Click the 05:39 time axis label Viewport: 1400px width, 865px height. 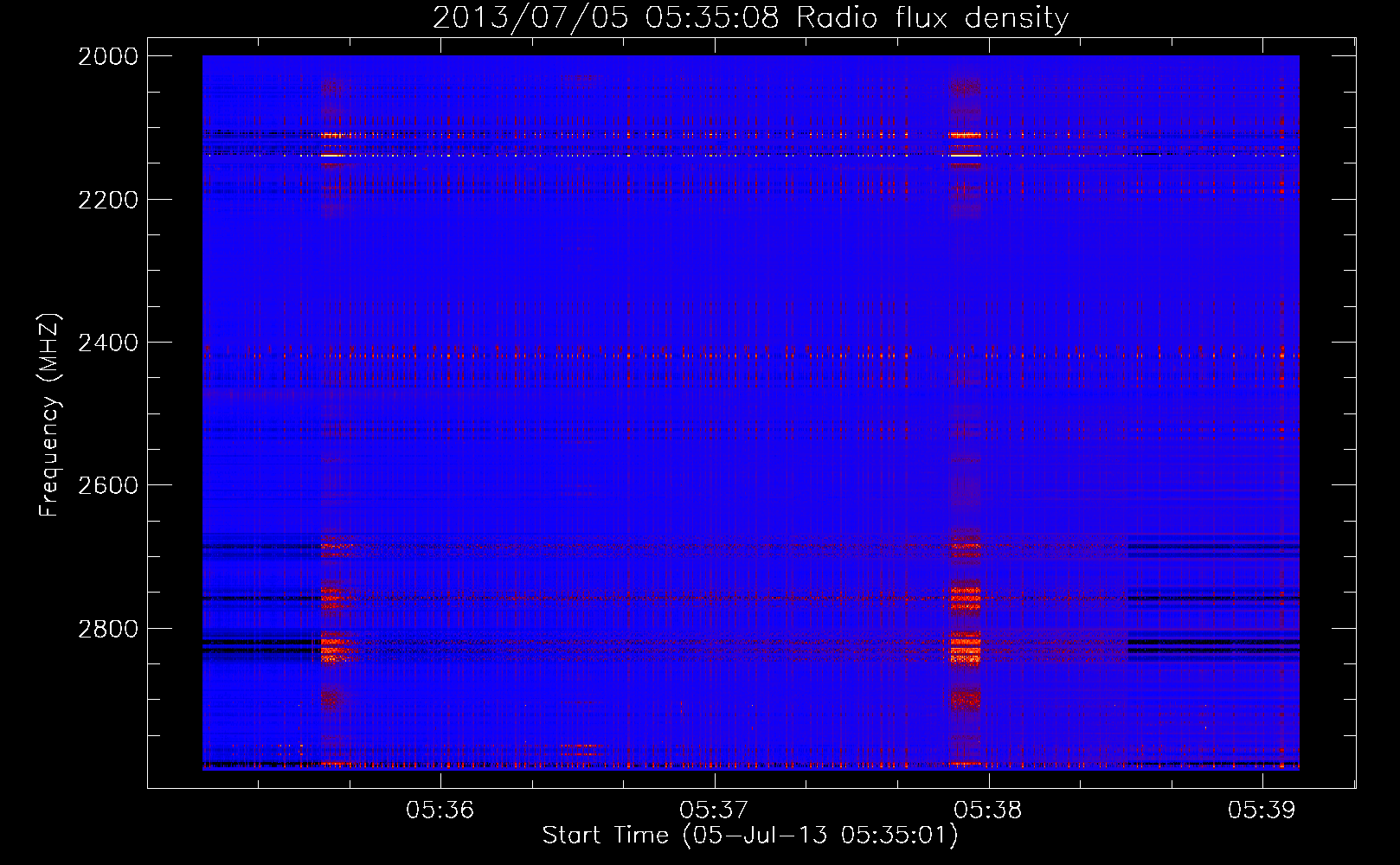1262,810
